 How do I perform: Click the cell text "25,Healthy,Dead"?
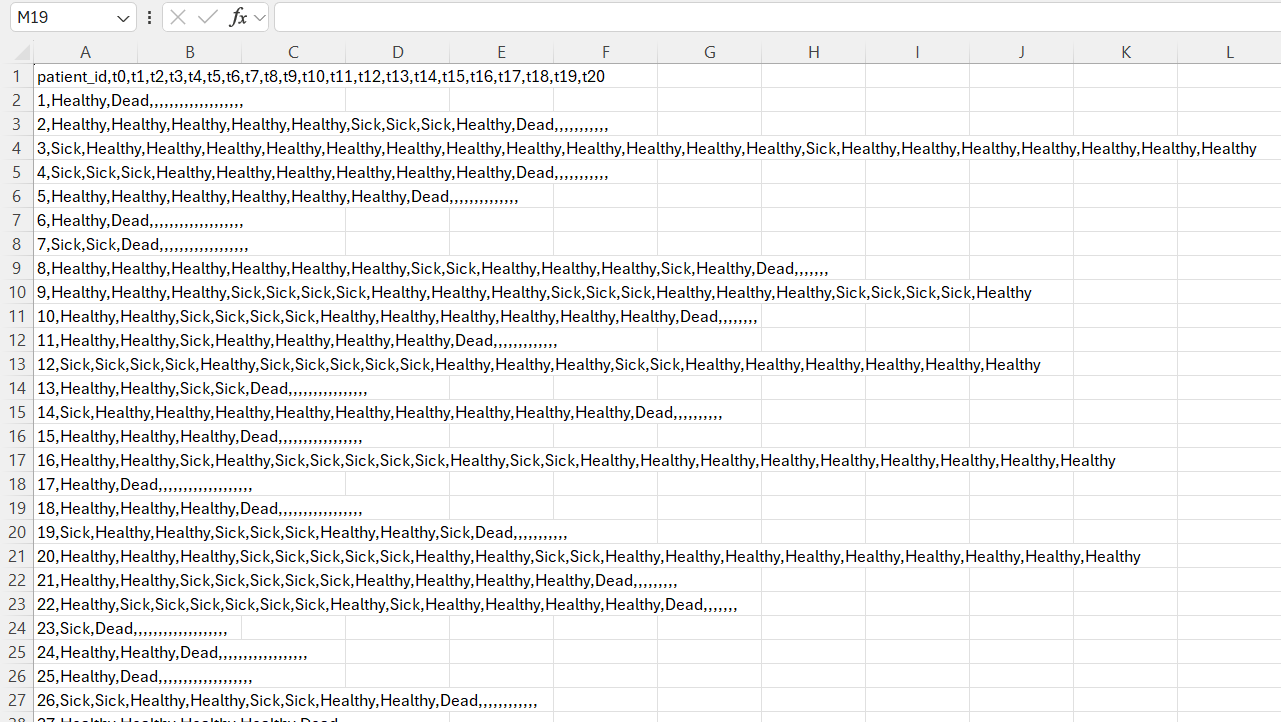[98, 676]
